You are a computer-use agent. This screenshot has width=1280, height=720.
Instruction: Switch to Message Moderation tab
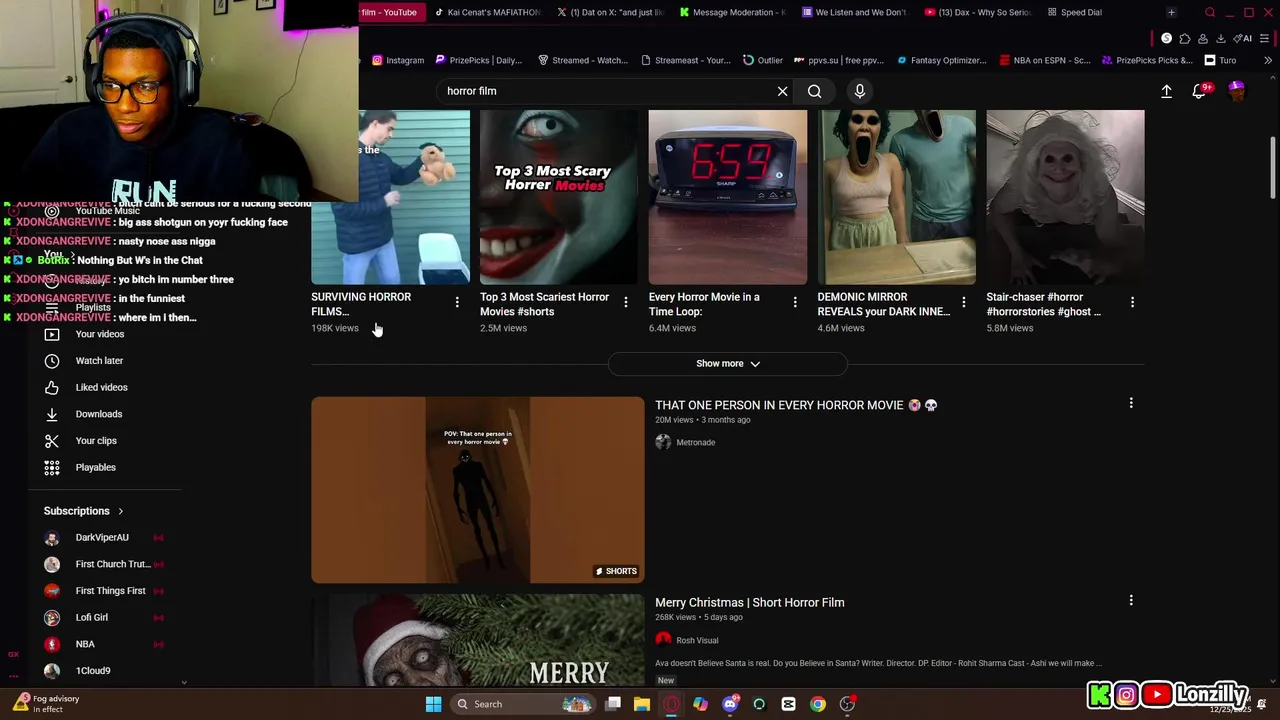point(732,12)
